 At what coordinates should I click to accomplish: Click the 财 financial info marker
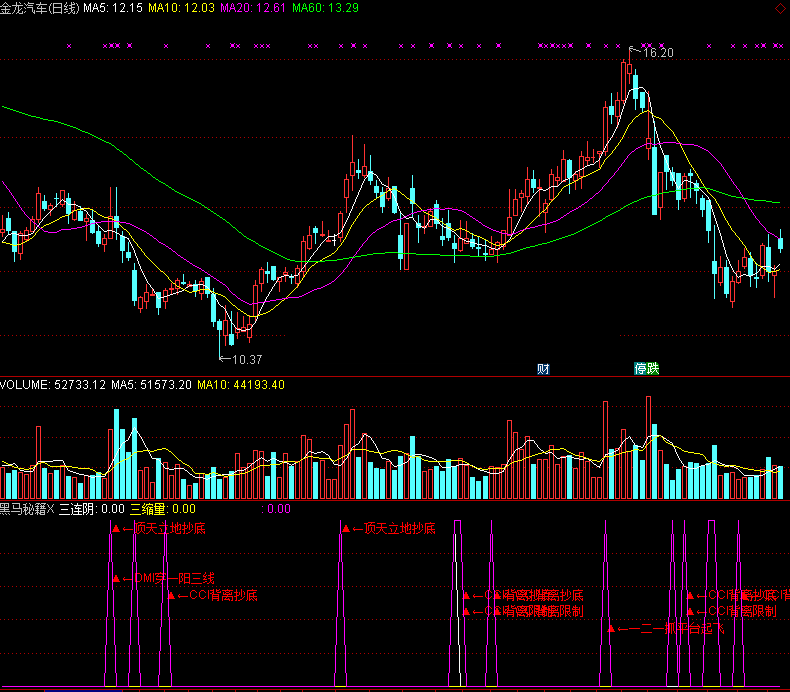pyautogui.click(x=543, y=368)
